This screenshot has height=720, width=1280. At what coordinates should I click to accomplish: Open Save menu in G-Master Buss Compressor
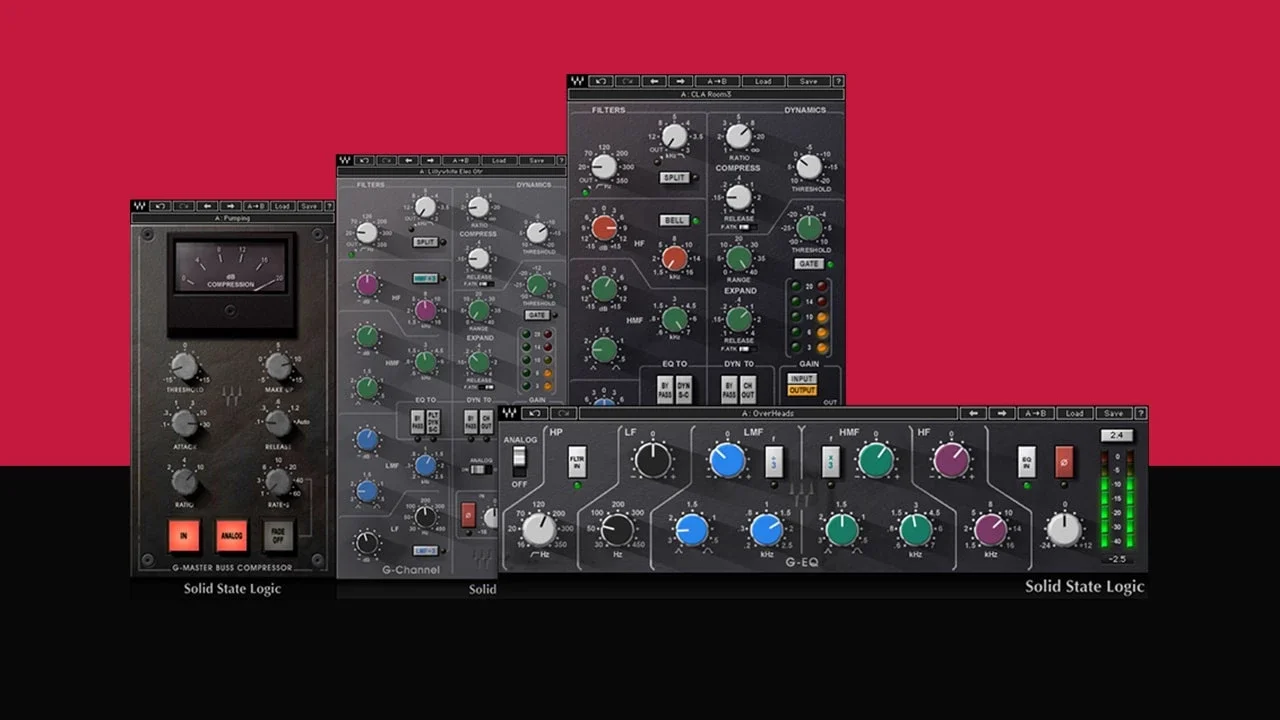click(308, 206)
